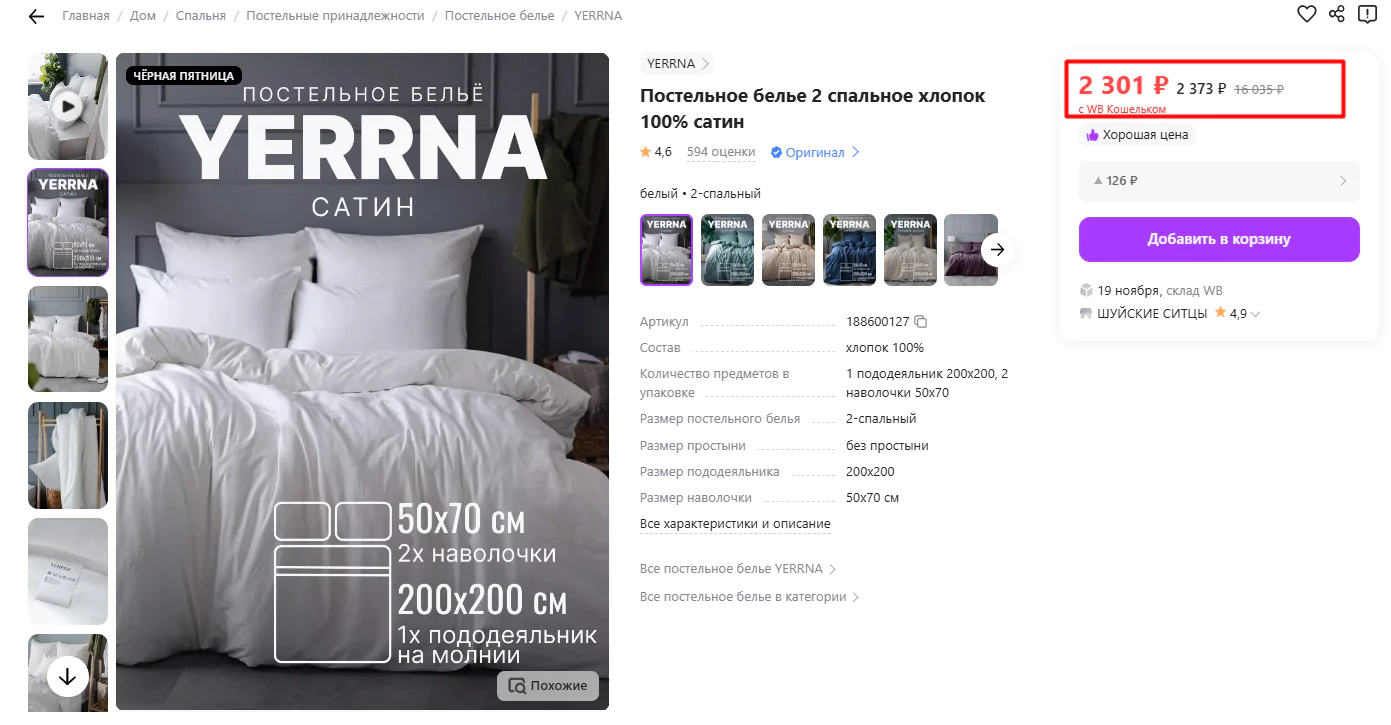Click the price 2 301 ₽
Screen dimensions: 1391x725
(1123, 86)
